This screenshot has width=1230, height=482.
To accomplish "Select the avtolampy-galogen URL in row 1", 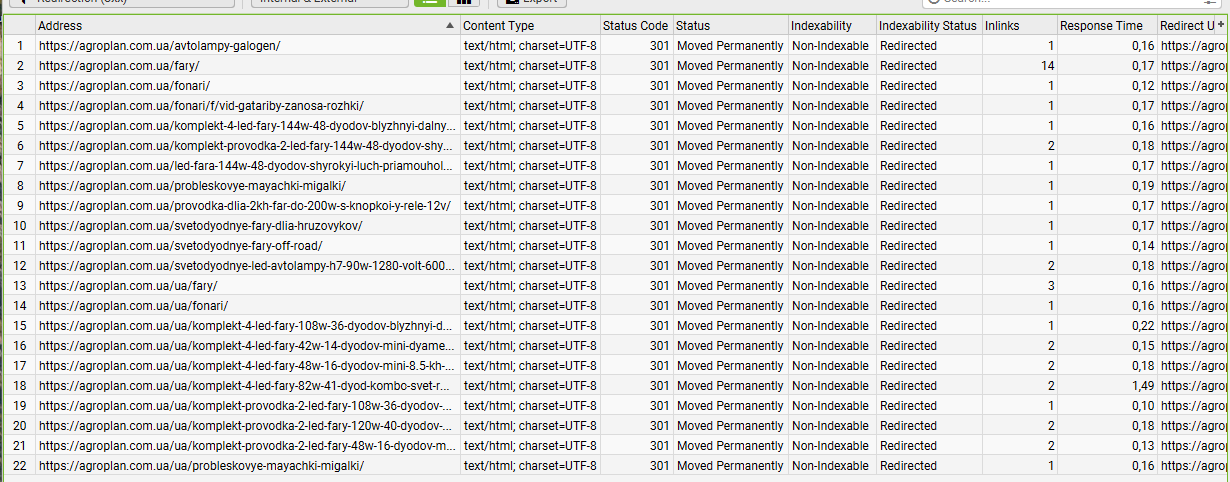I will (160, 46).
